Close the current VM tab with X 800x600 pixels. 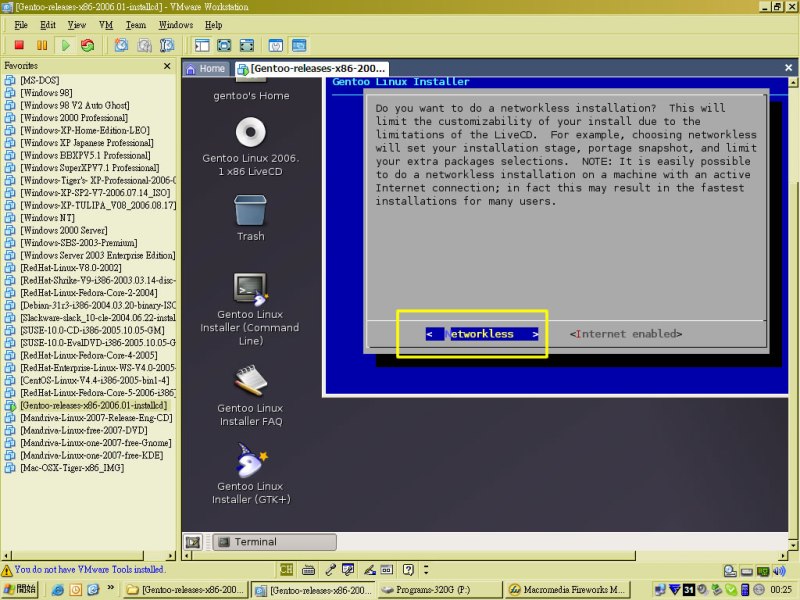coord(788,67)
